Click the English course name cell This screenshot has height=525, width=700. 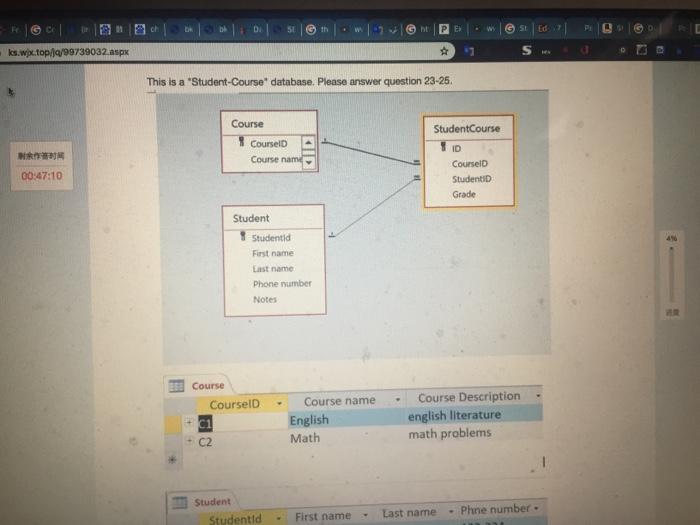[347, 420]
